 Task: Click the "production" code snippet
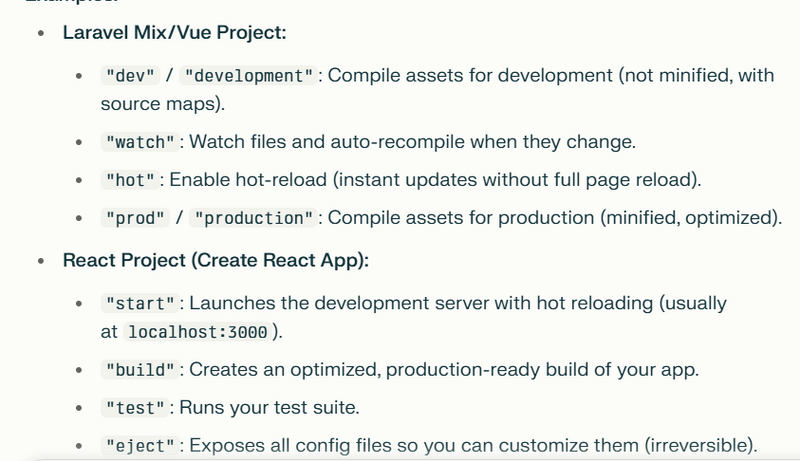(254, 218)
